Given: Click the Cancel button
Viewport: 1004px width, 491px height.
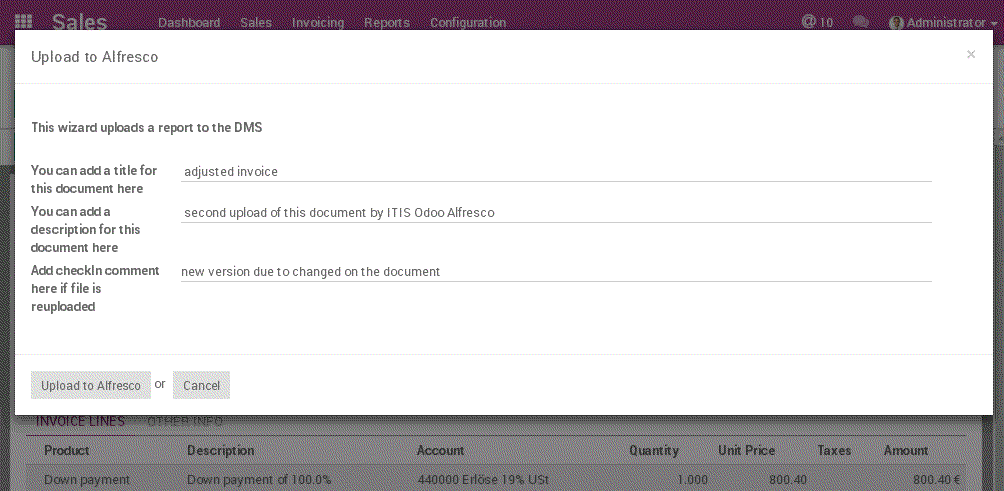Looking at the screenshot, I should tap(201, 385).
